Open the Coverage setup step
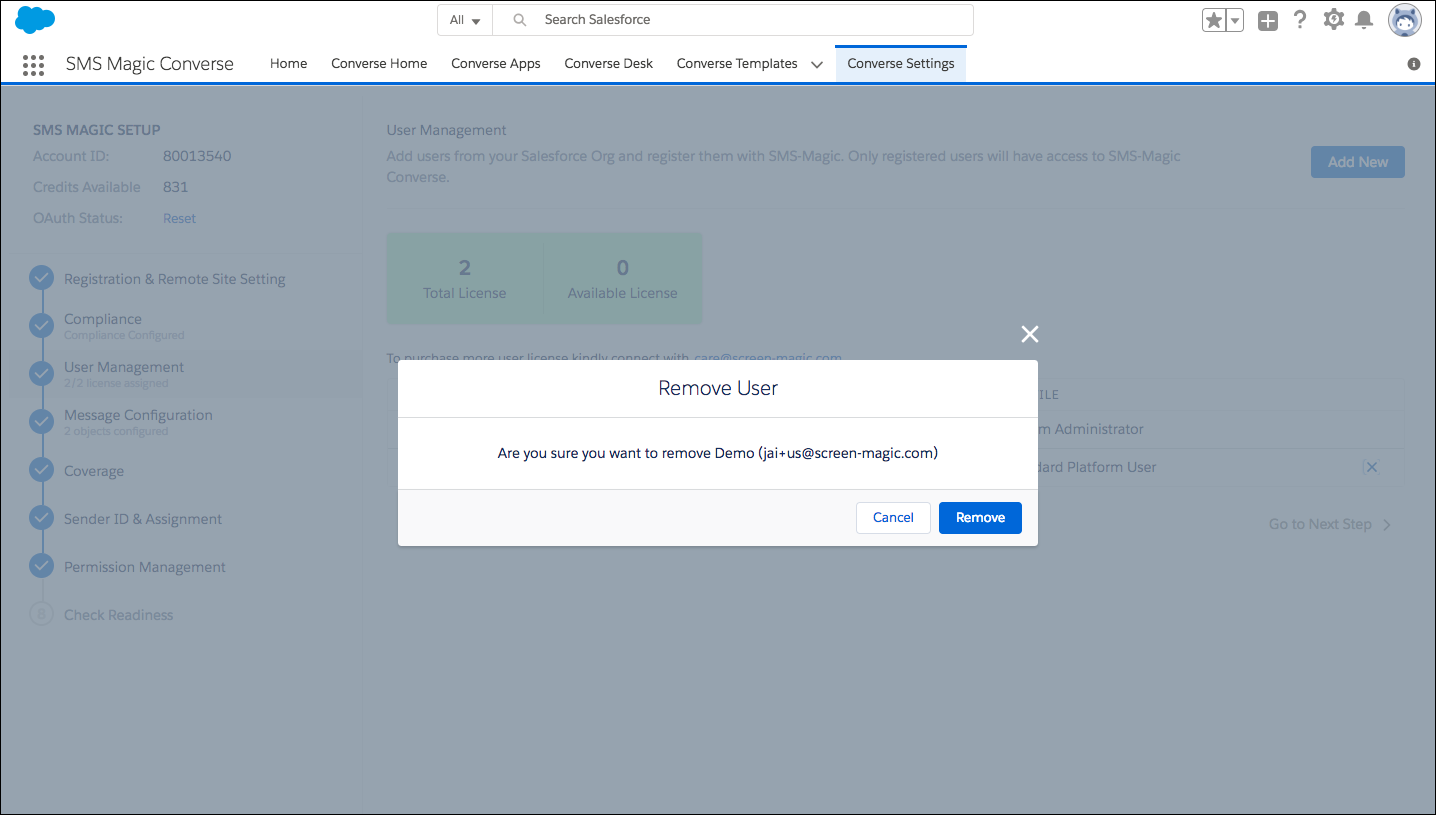Screen dimensions: 1436x815 [x=94, y=471]
